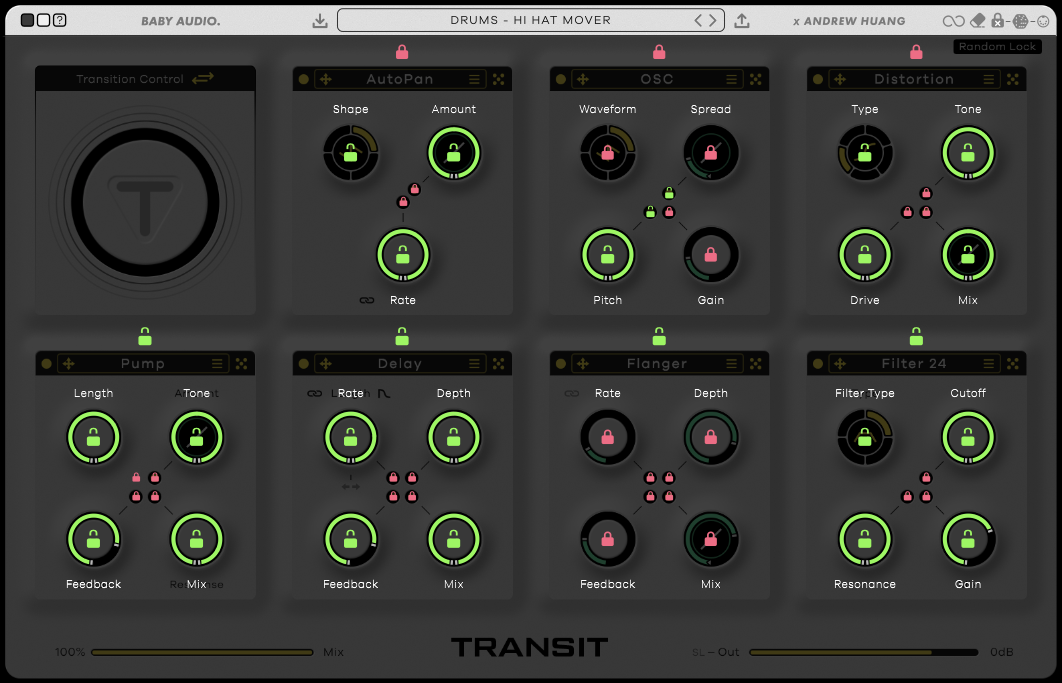Image resolution: width=1062 pixels, height=683 pixels.
Task: Click the upload/export icon right of preset name
Action: pos(742,19)
